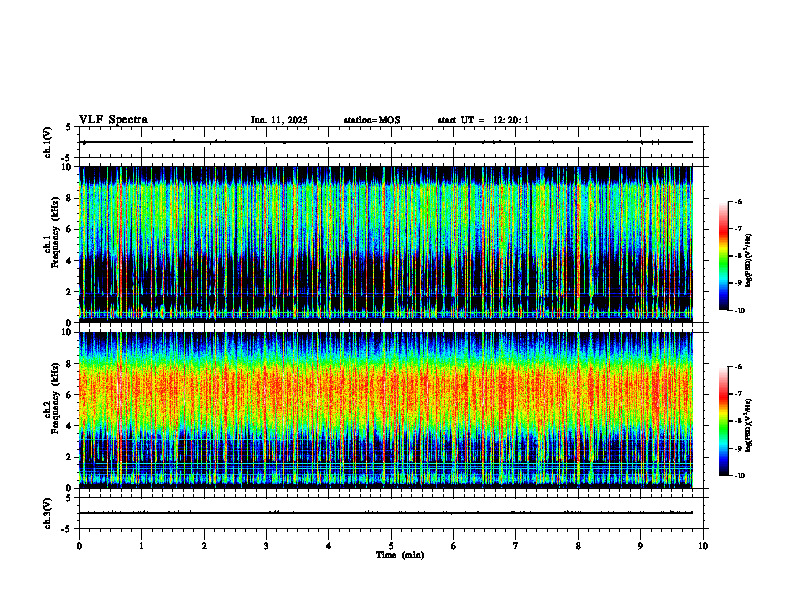Click time axis tick label "0"
This screenshot has width=792, height=612.
click(x=79, y=546)
